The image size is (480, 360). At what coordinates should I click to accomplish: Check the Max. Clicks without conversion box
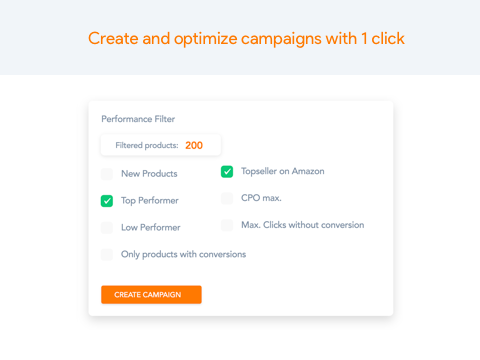(227, 225)
